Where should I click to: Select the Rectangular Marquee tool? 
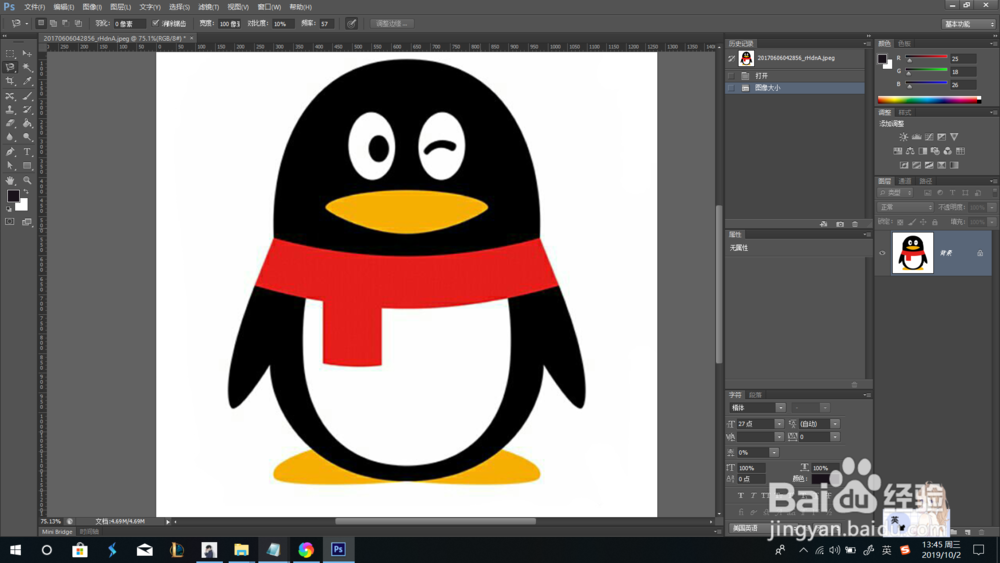point(10,54)
